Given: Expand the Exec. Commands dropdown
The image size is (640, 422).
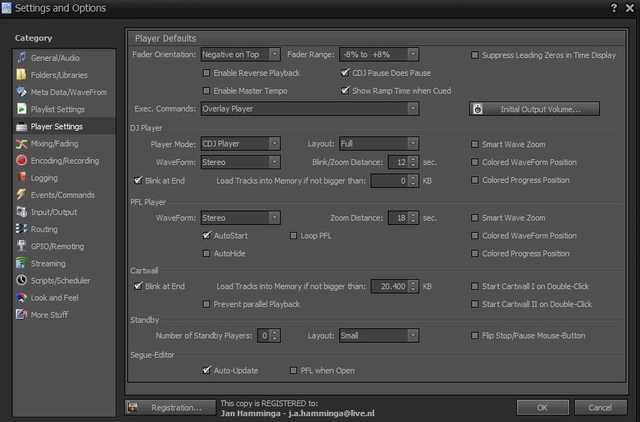Looking at the screenshot, I should click(310, 109).
